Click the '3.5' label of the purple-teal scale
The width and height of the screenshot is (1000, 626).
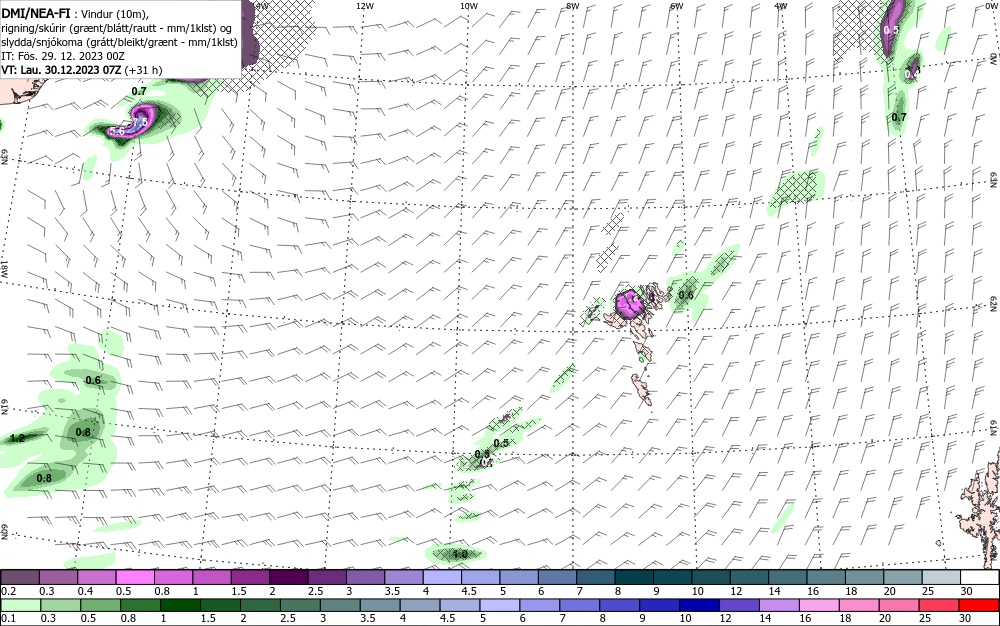pos(392,591)
